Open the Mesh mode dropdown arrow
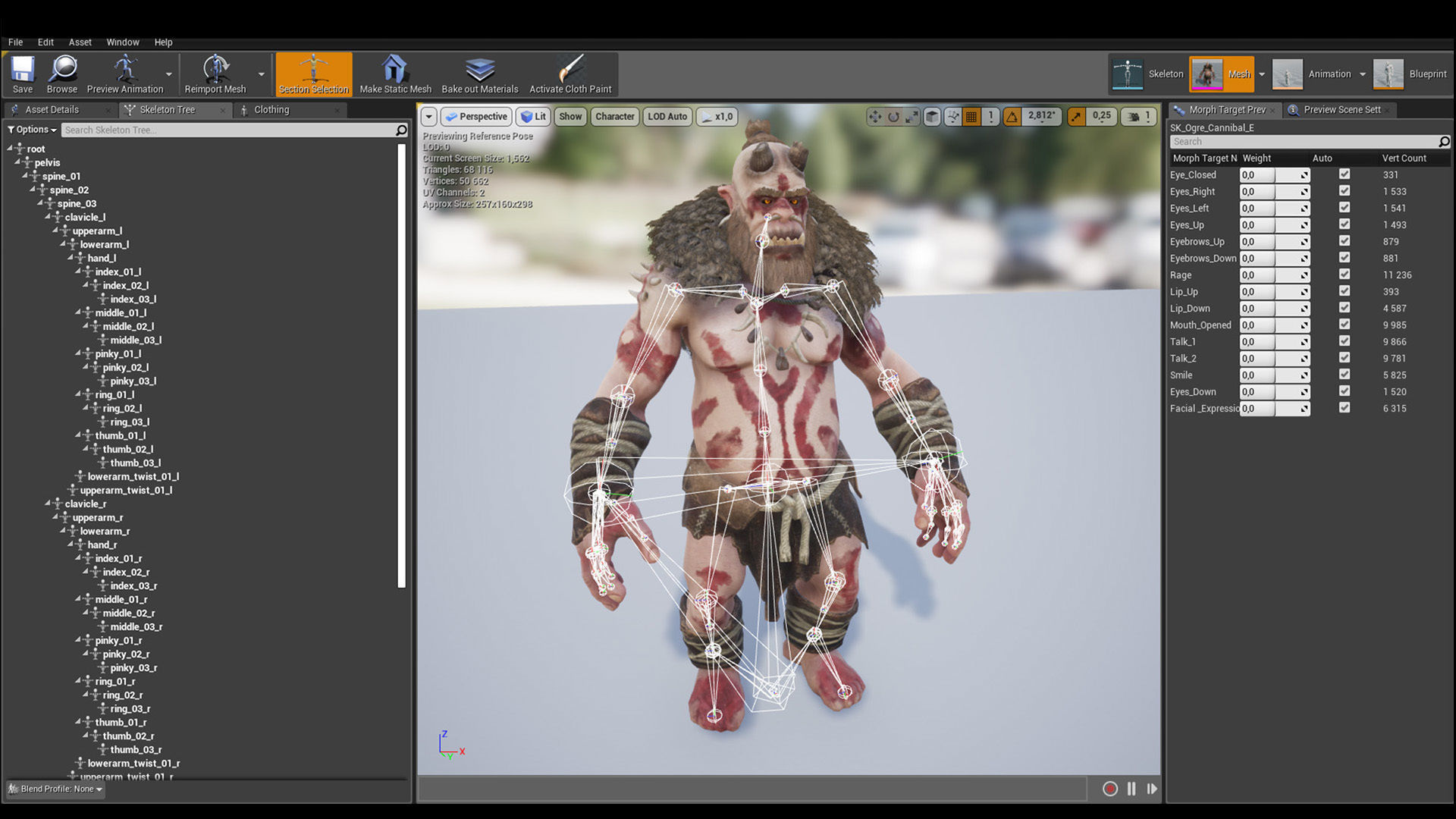Image resolution: width=1456 pixels, height=819 pixels. coord(1262,74)
